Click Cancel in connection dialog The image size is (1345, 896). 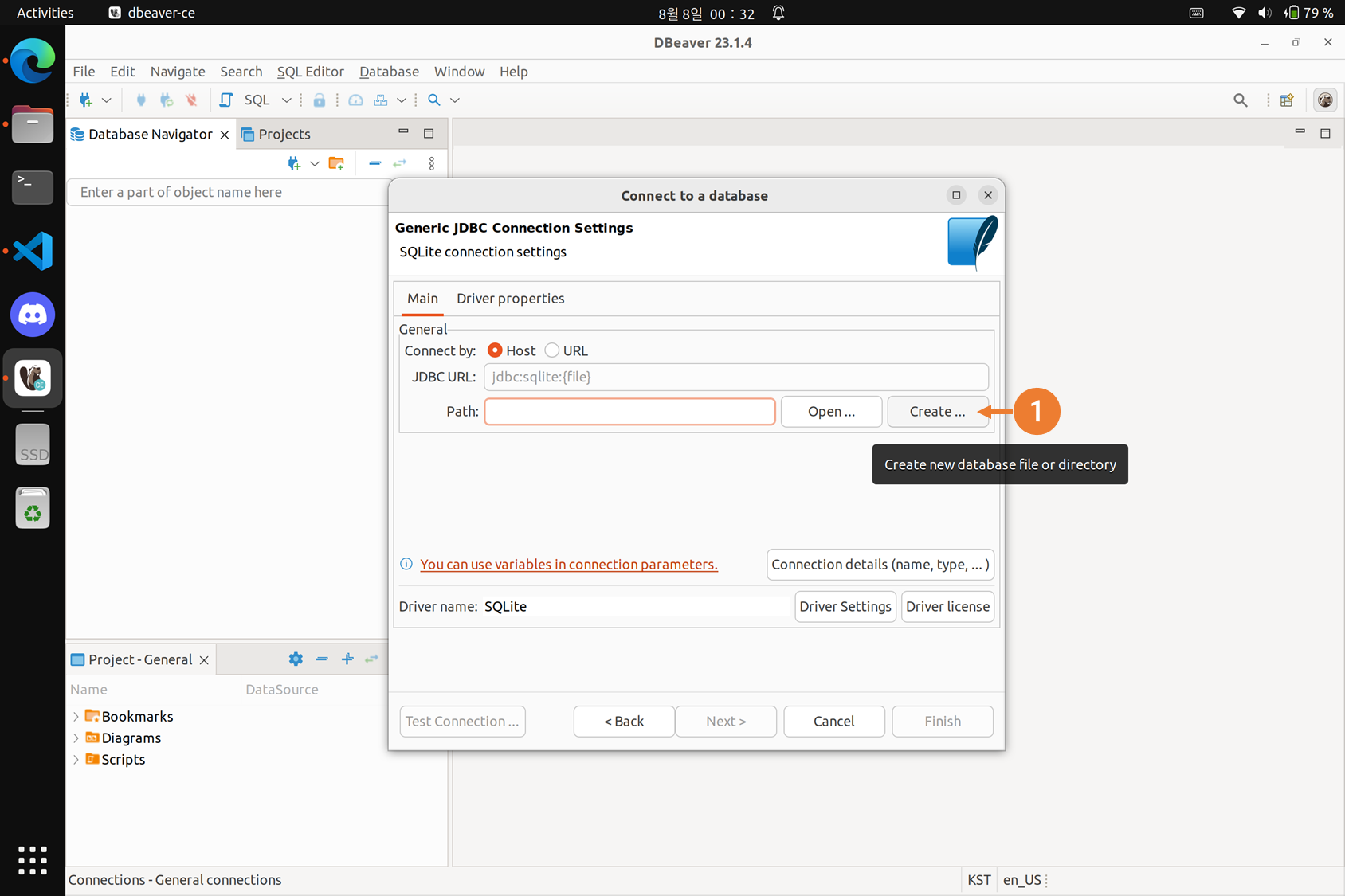click(834, 722)
